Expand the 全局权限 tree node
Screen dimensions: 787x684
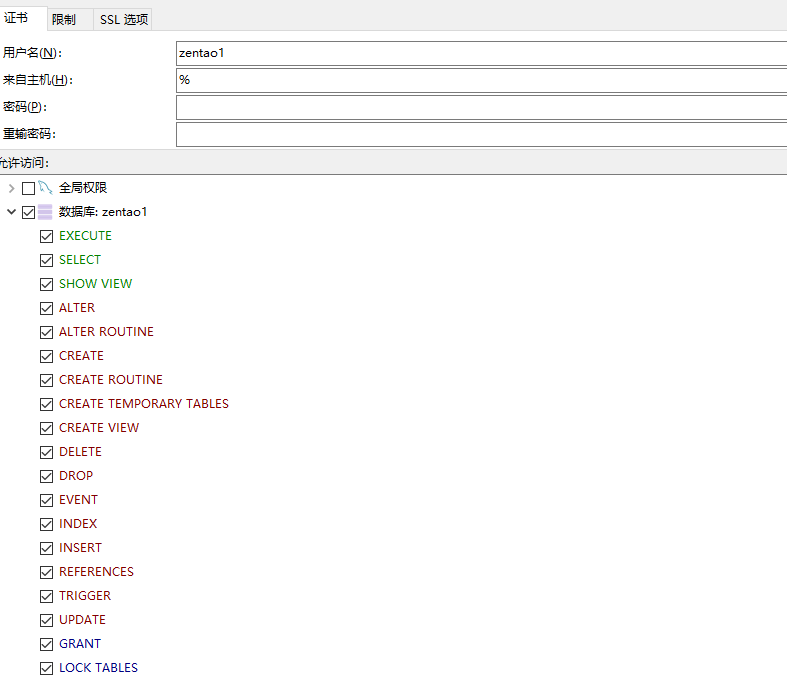click(x=11, y=188)
